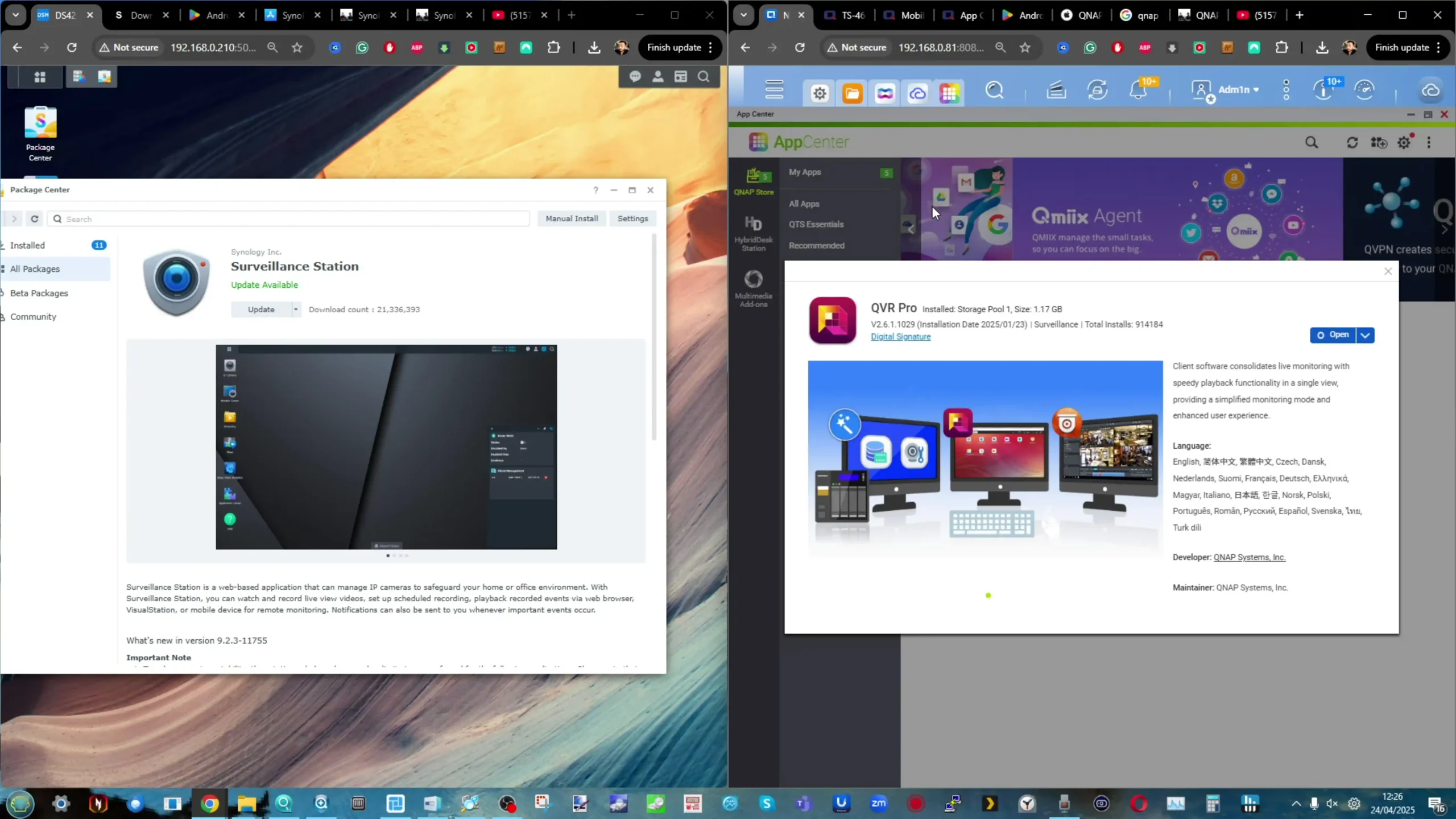Open Zoom from the taskbar

point(879,804)
